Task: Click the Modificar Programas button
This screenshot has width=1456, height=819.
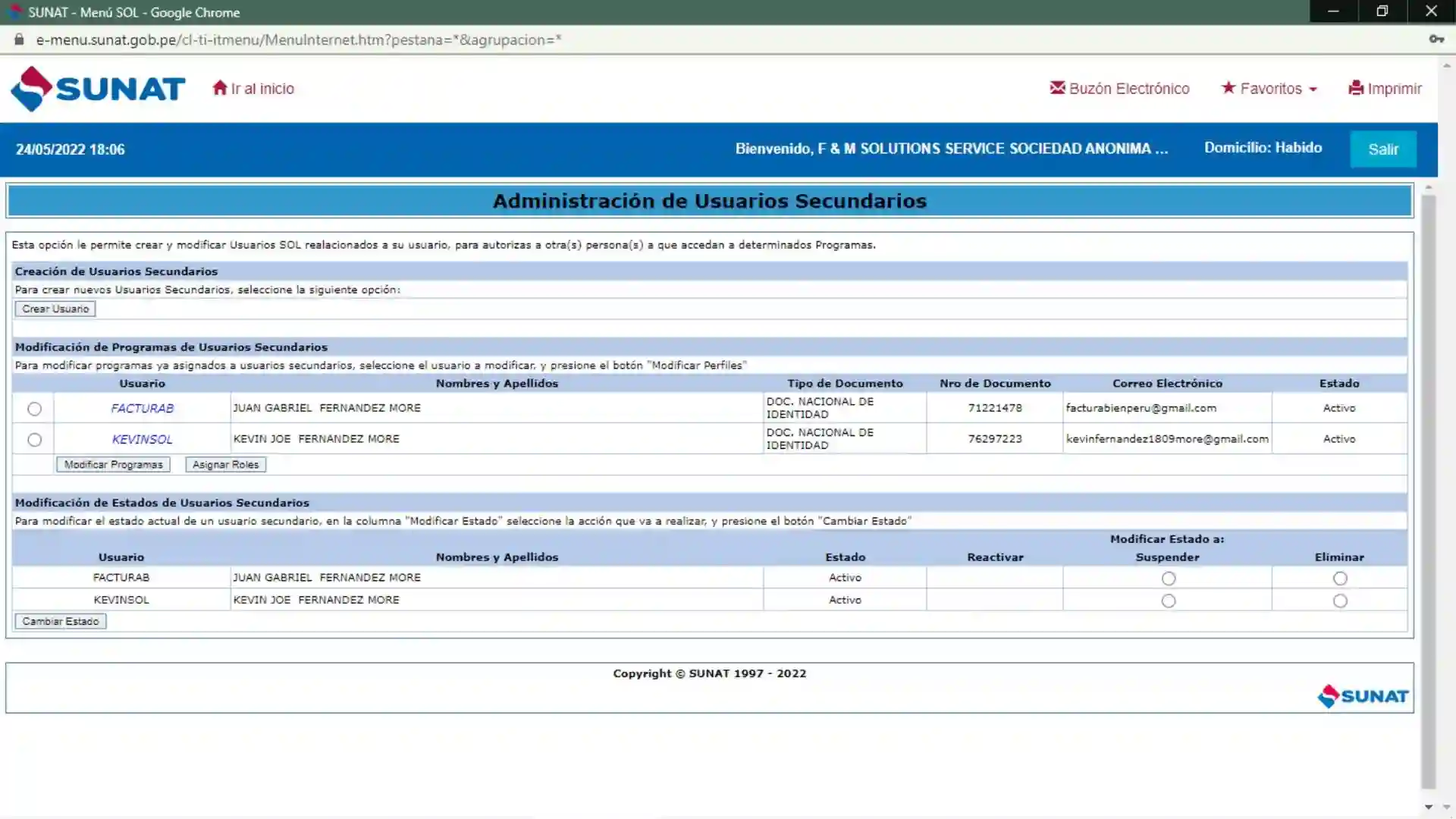Action: click(113, 465)
